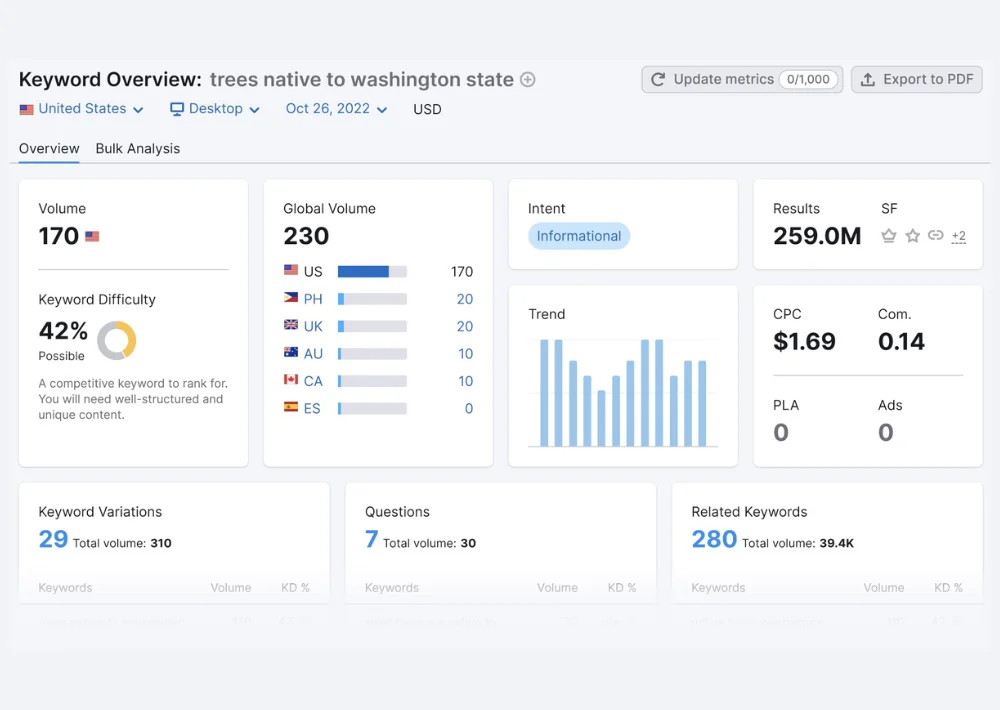
Task: Click the star SERP feature icon
Action: [x=912, y=236]
